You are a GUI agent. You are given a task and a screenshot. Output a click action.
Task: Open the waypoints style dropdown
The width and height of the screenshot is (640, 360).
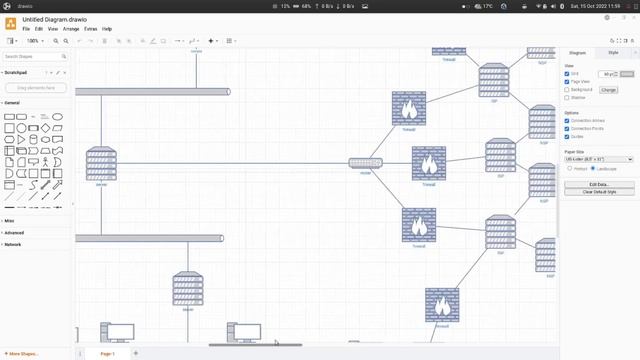tap(194, 41)
